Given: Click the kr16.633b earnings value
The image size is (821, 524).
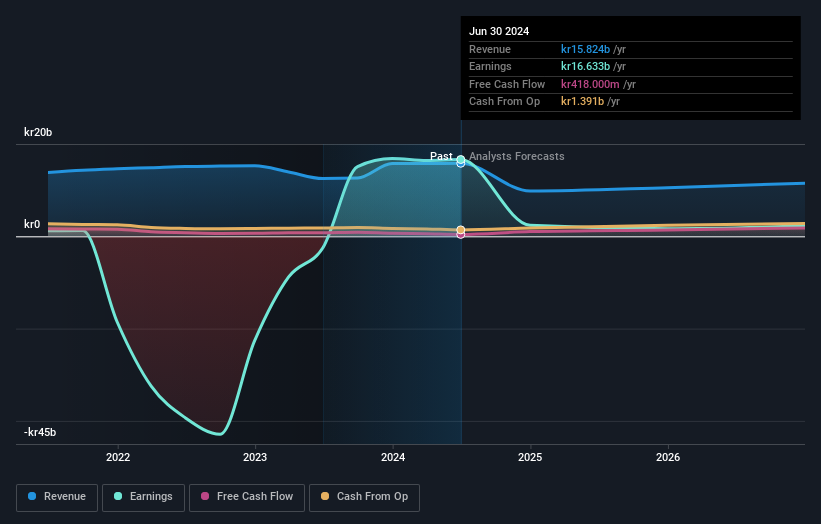Looking at the screenshot, I should coord(585,66).
